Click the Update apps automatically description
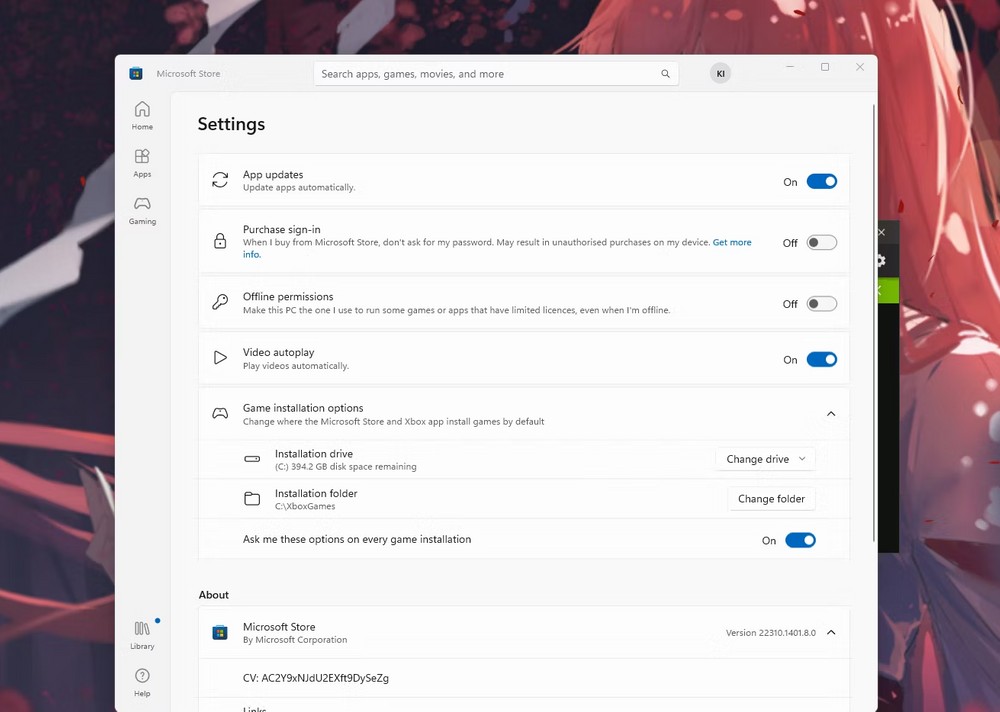Viewport: 1000px width, 712px height. point(299,188)
